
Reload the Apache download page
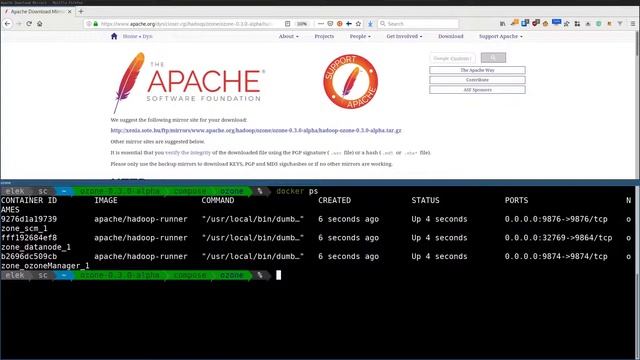click(x=29, y=24)
